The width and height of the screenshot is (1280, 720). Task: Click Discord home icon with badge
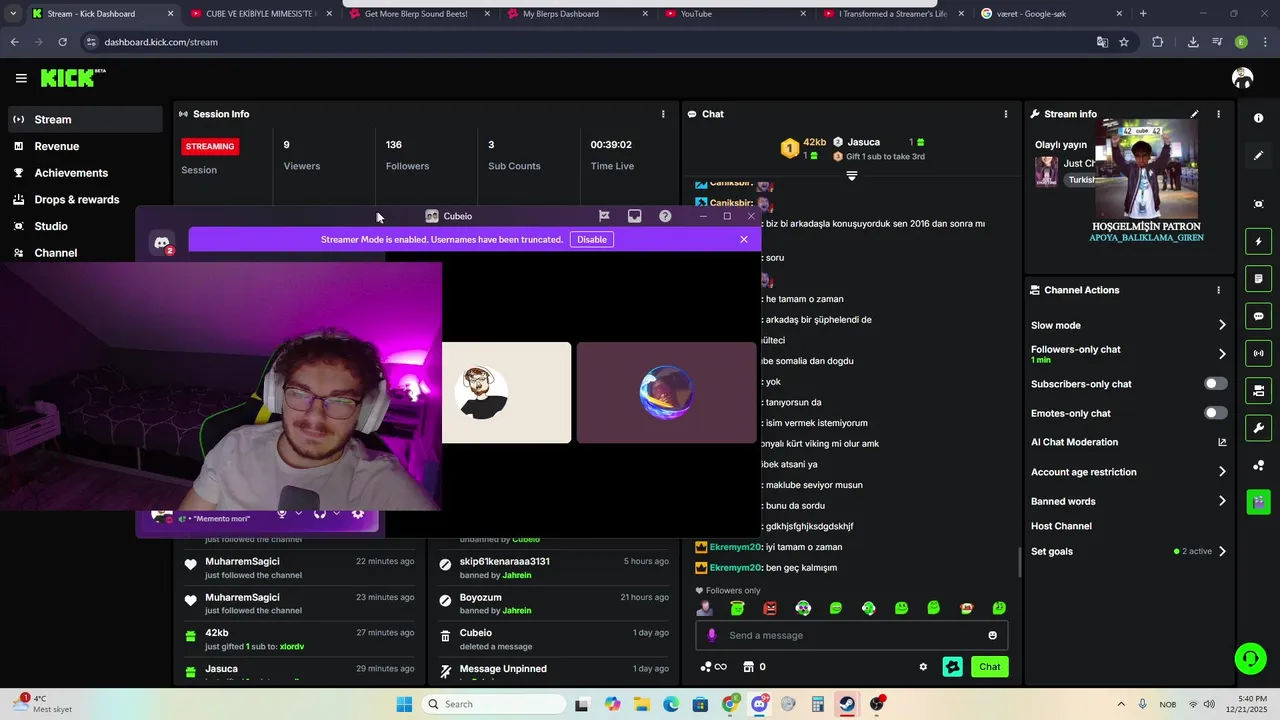pos(162,243)
